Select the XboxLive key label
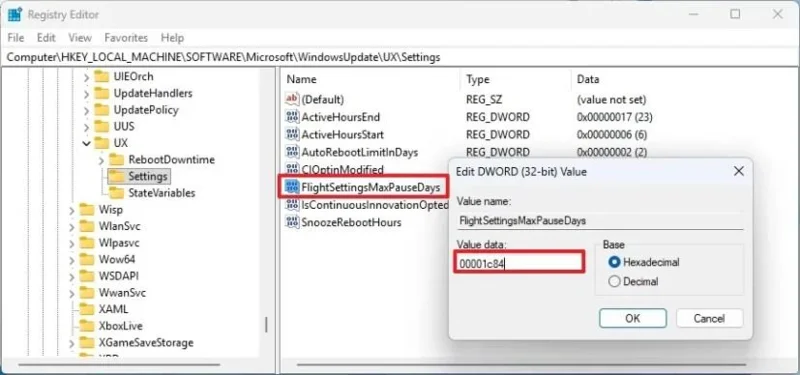This screenshot has height=375, width=800. pos(120,326)
